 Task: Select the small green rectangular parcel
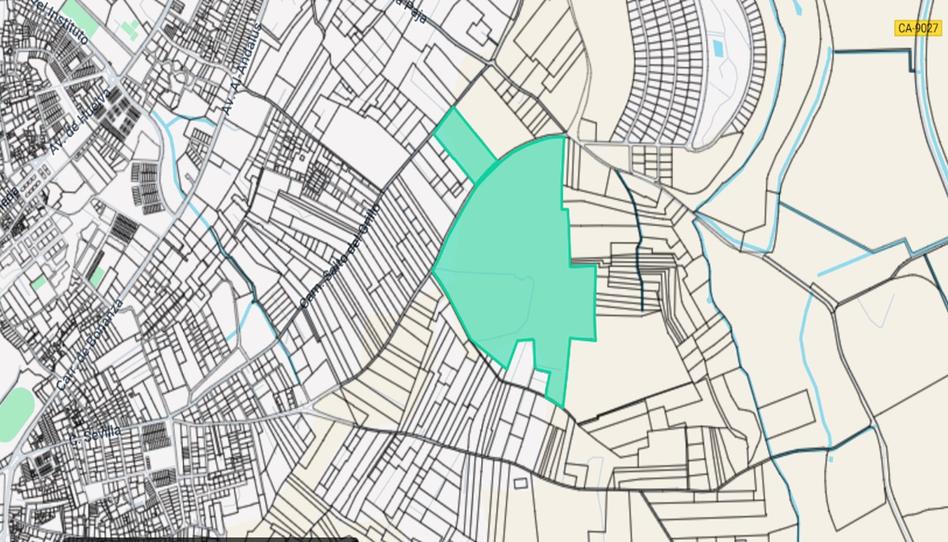coord(464,138)
